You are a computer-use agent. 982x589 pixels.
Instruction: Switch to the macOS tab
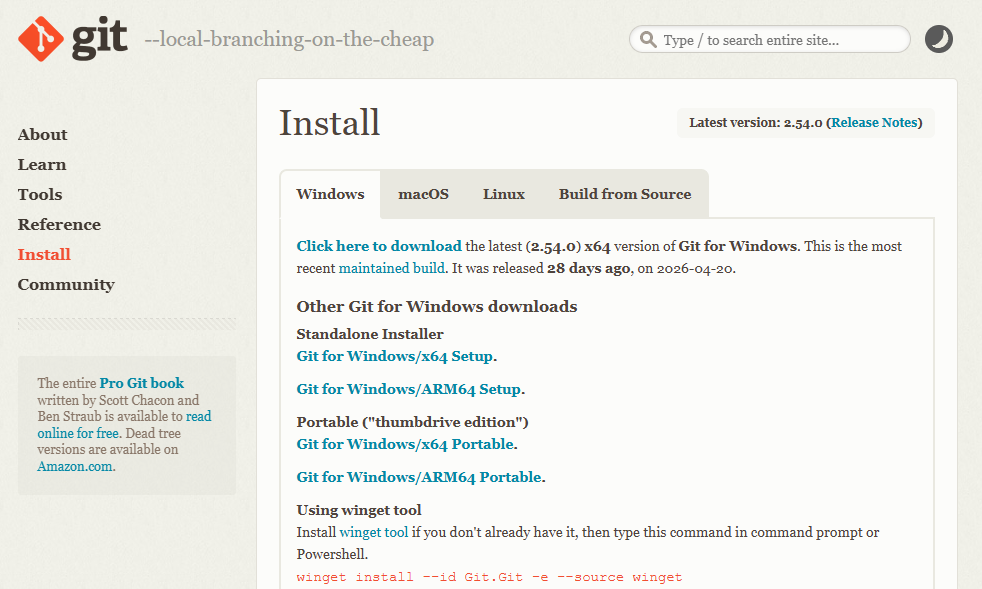click(x=423, y=194)
